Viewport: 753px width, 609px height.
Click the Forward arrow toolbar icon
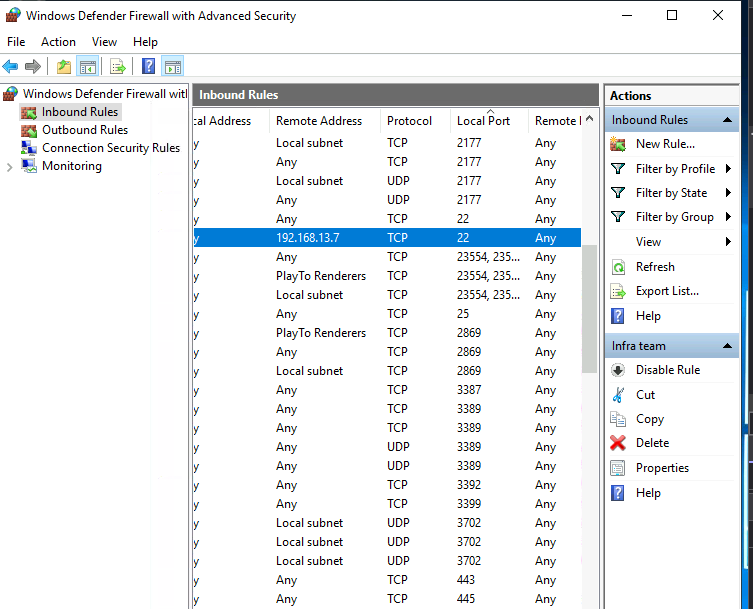coord(33,66)
